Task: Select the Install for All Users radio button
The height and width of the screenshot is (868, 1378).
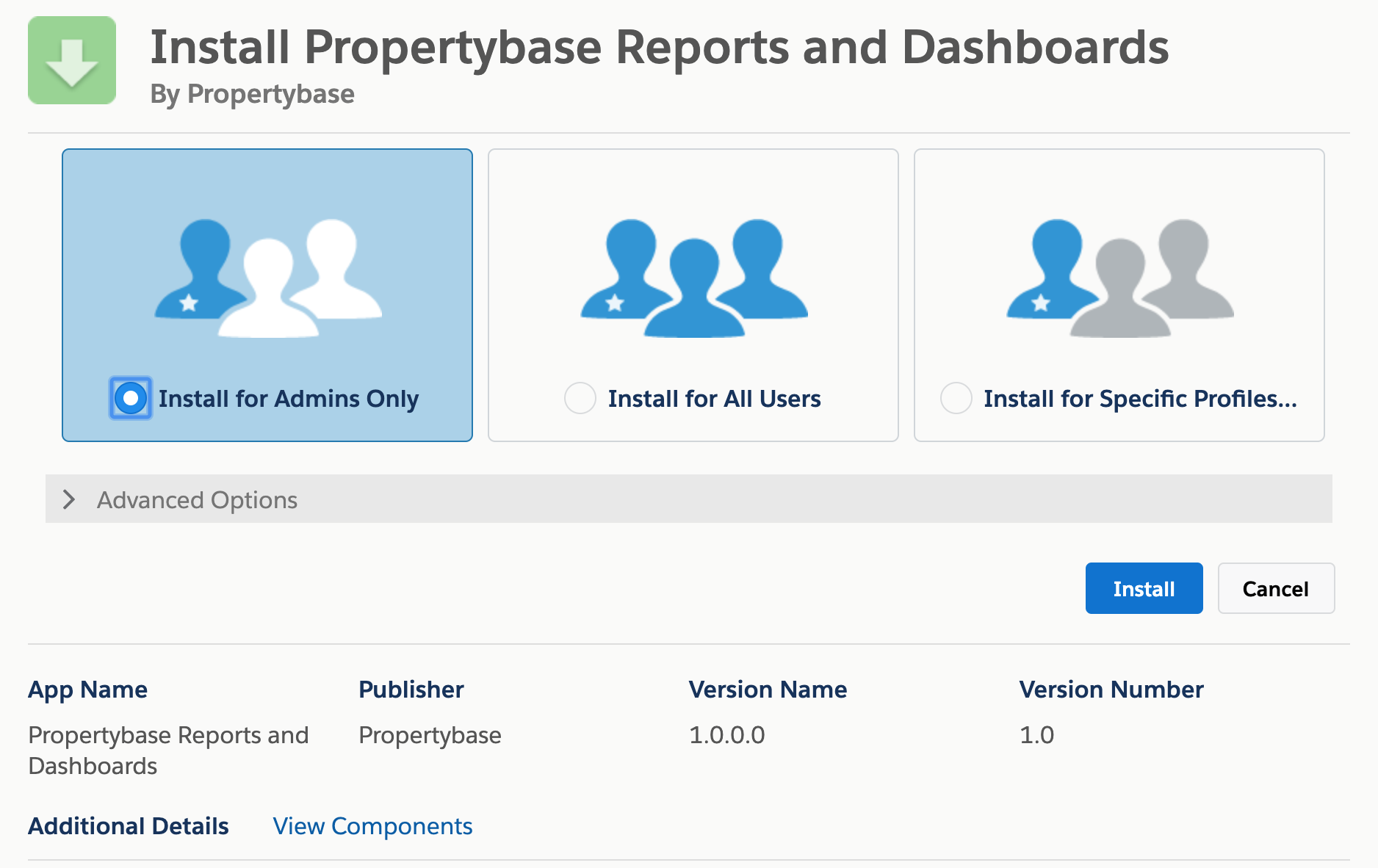Action: click(x=580, y=398)
